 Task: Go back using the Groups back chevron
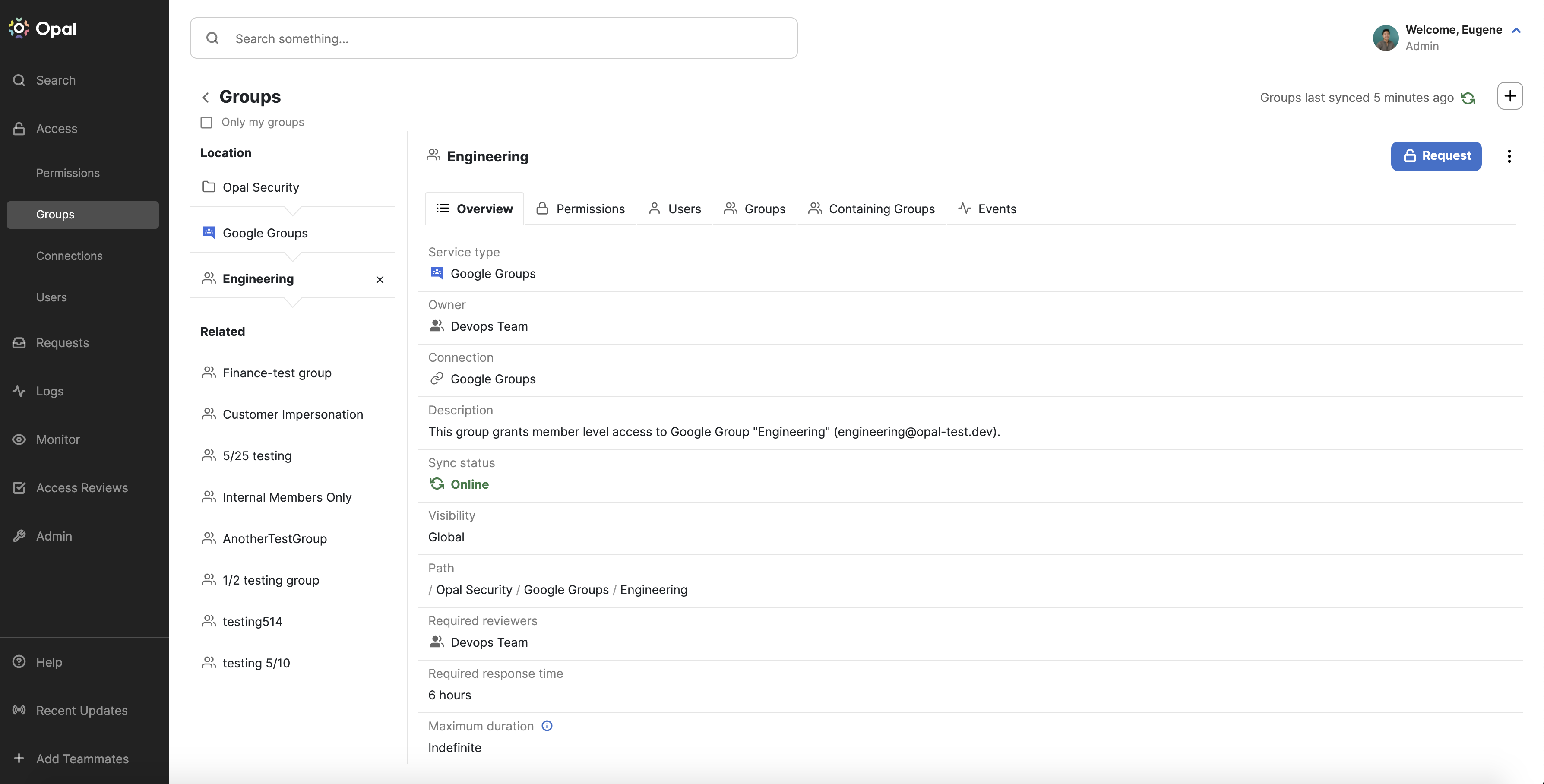(x=206, y=97)
